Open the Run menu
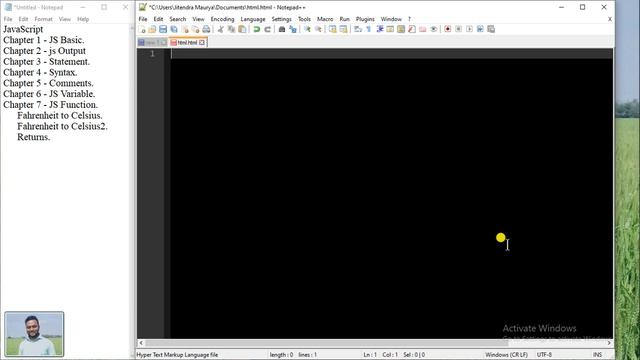 coord(344,19)
